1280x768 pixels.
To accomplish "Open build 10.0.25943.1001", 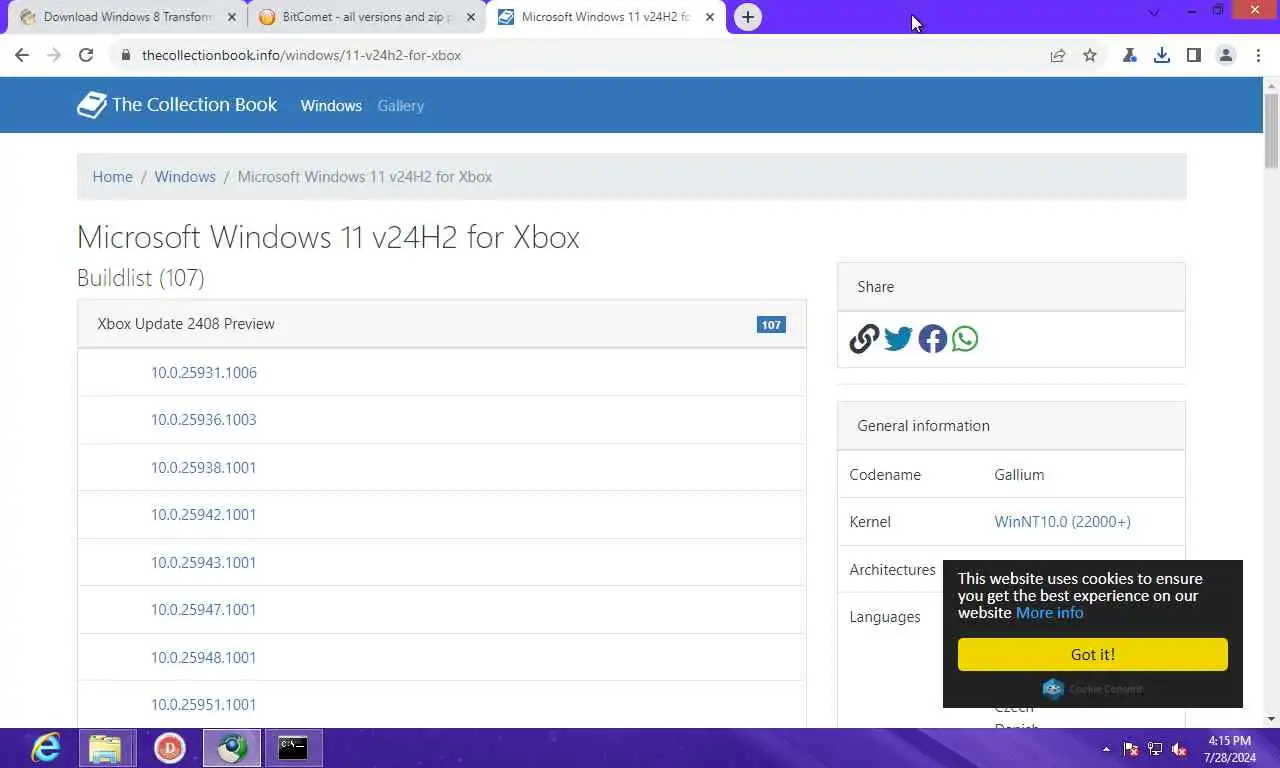I will point(204,563).
